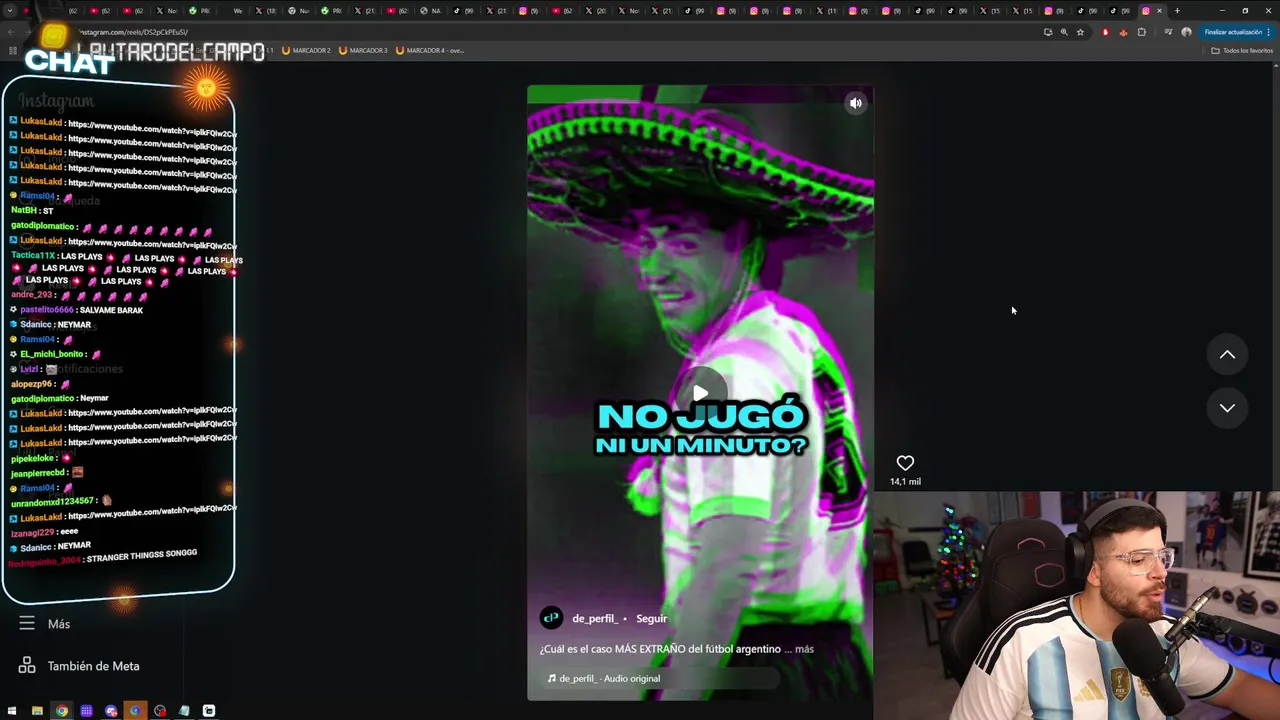Image resolution: width=1280 pixels, height=720 pixels.
Task: Bookmark this page with the star icon
Action: (1080, 32)
